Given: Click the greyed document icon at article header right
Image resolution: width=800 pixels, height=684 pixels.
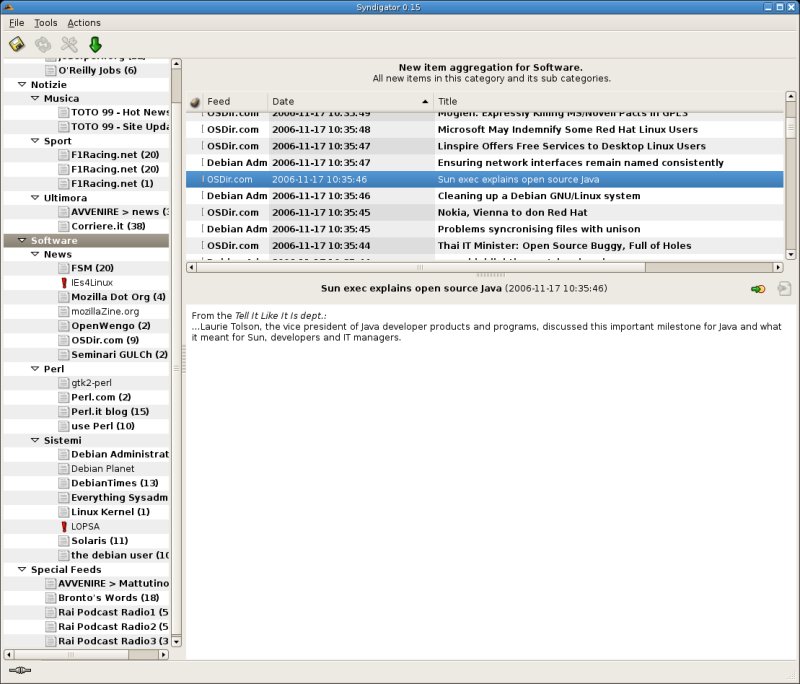Looking at the screenshot, I should [x=784, y=289].
